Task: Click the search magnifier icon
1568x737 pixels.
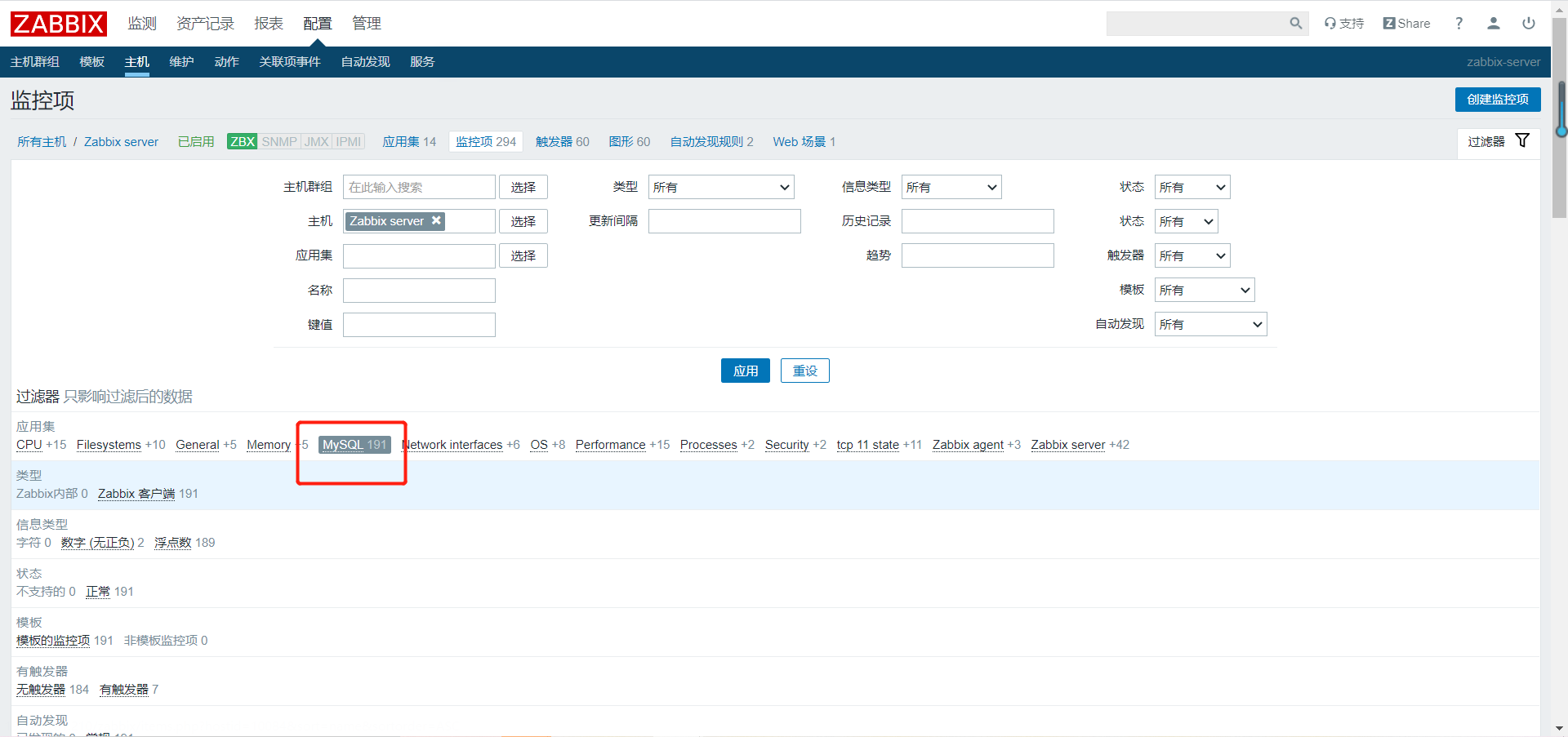Action: (1295, 24)
